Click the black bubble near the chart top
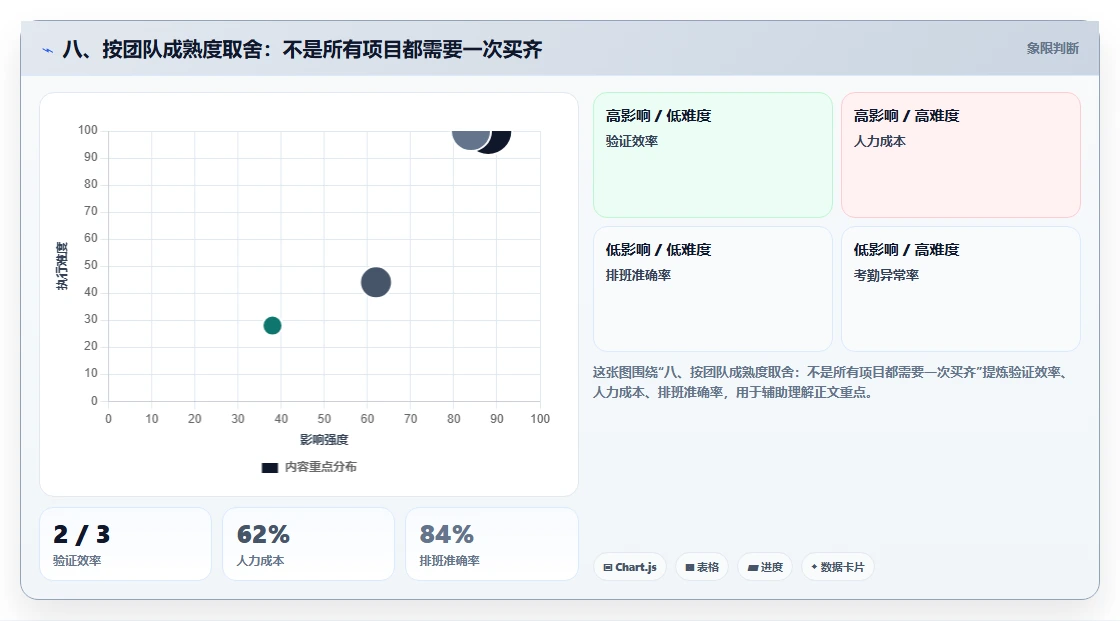Image resolution: width=1120 pixels, height=621 pixels. pyautogui.click(x=501, y=141)
